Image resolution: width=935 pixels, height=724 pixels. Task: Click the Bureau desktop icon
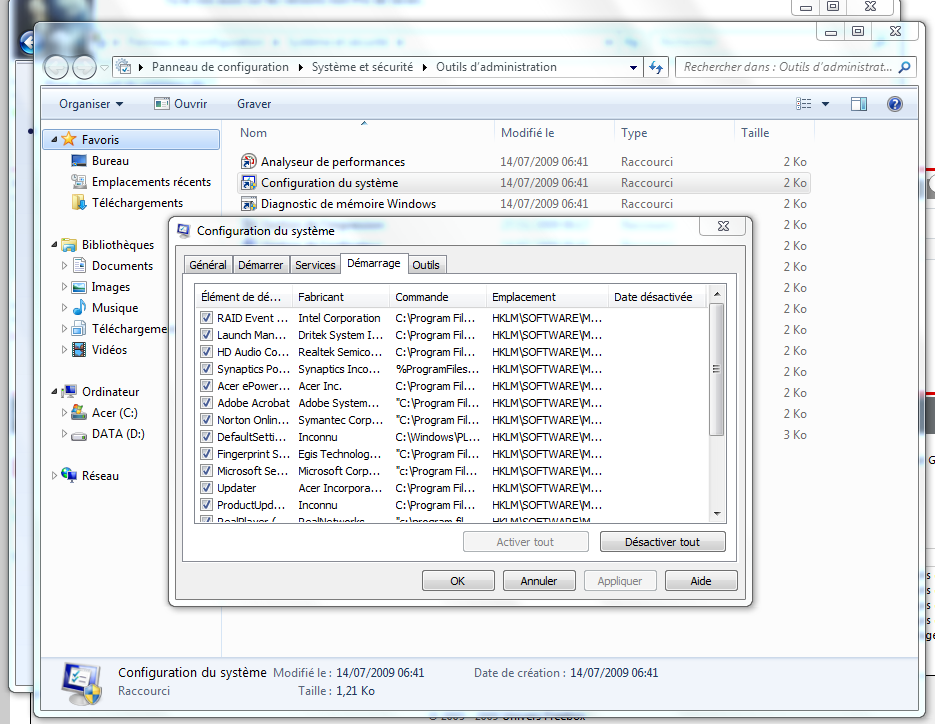pyautogui.click(x=79, y=160)
